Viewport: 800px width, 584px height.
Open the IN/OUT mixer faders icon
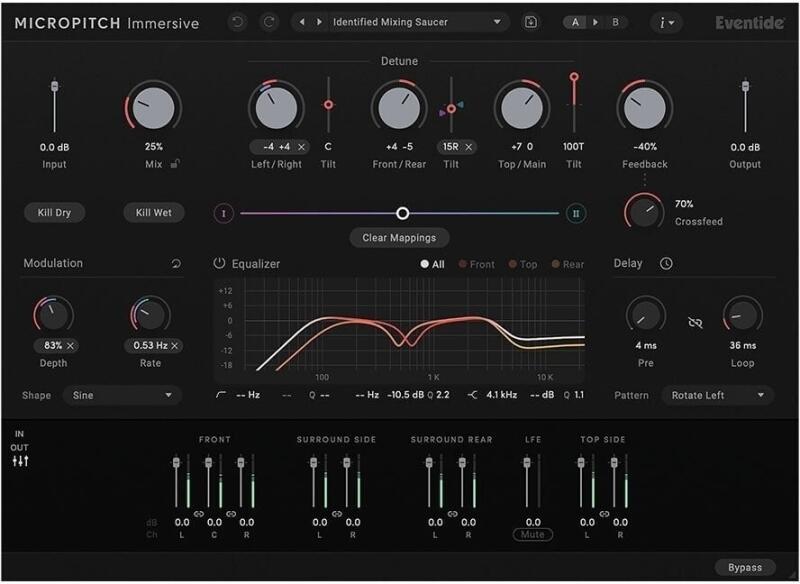coord(20,462)
